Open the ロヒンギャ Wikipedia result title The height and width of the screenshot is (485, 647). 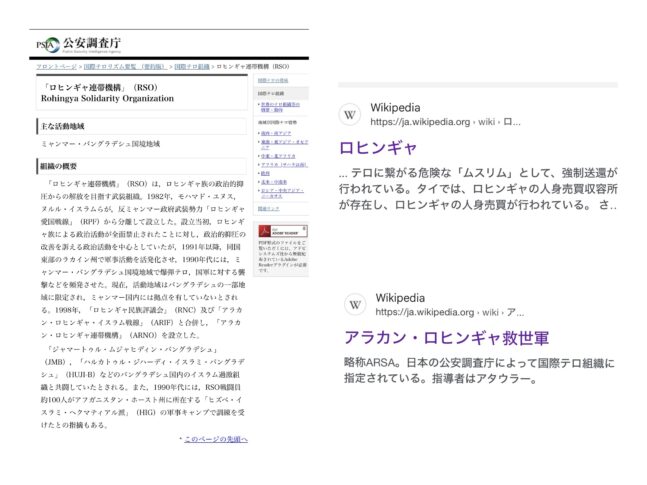click(x=378, y=147)
